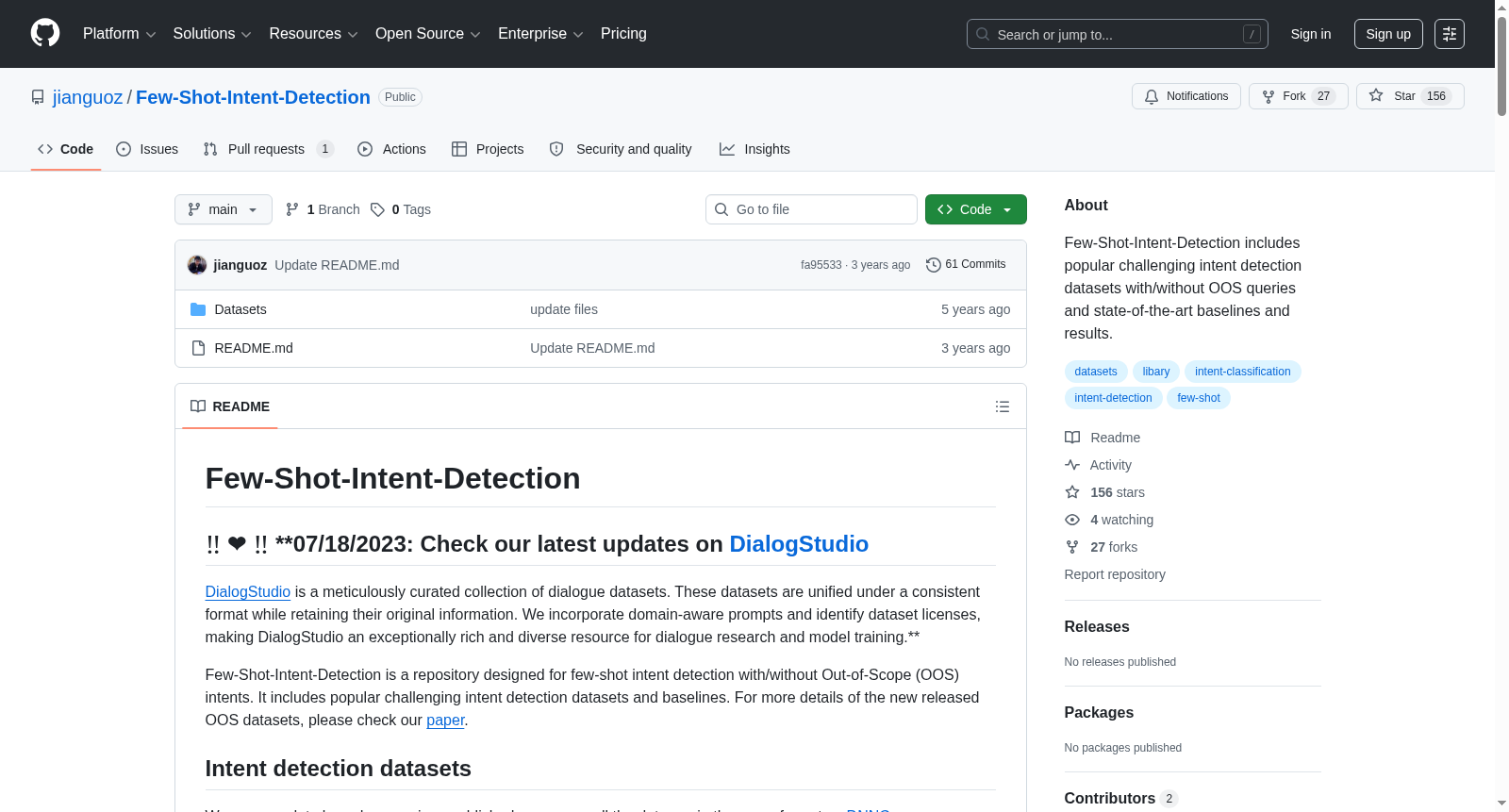Click the fork icon beside 27 forks
This screenshot has height=812, width=1509.
pyautogui.click(x=1072, y=547)
